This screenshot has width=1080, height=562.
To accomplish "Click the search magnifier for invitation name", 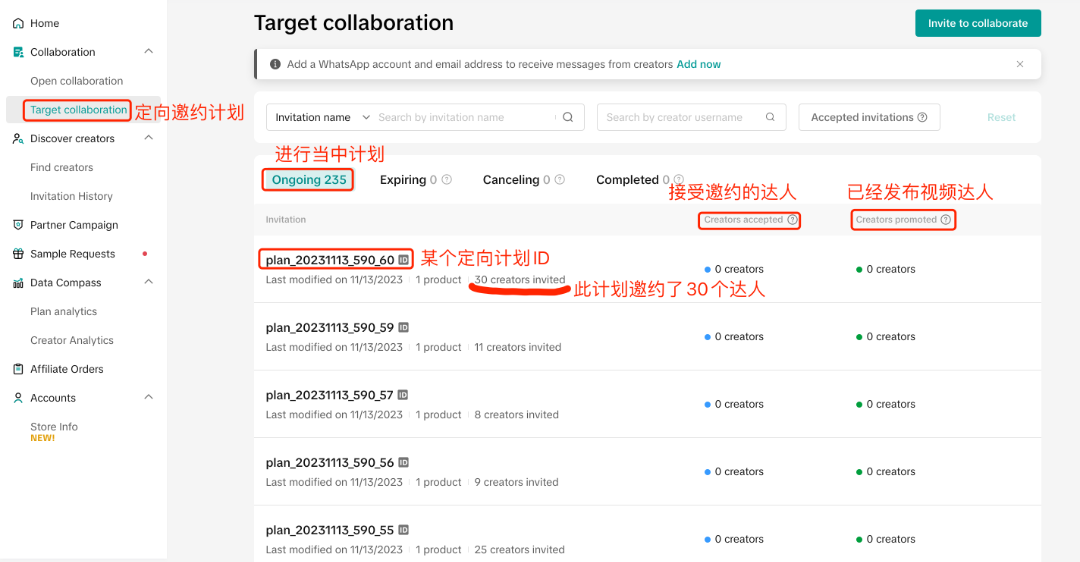I will point(568,117).
